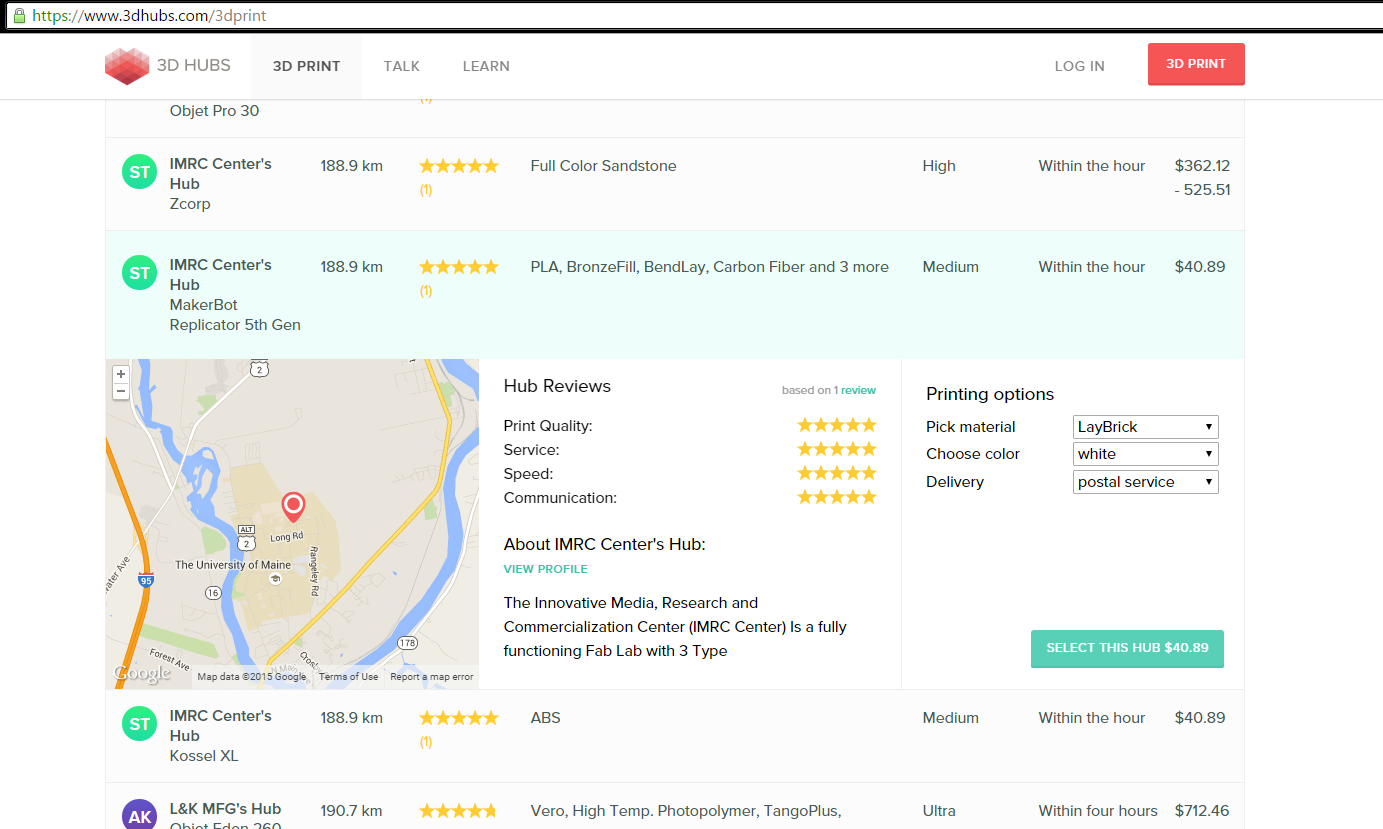Open the 3D PRINT navigation tab
This screenshot has height=829, width=1383.
[307, 66]
